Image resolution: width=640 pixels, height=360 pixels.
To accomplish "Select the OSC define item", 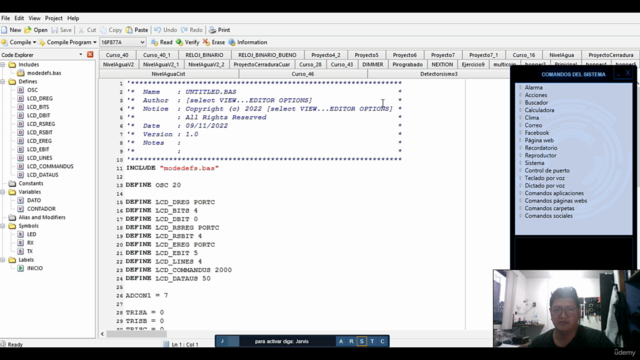I will tap(32, 90).
